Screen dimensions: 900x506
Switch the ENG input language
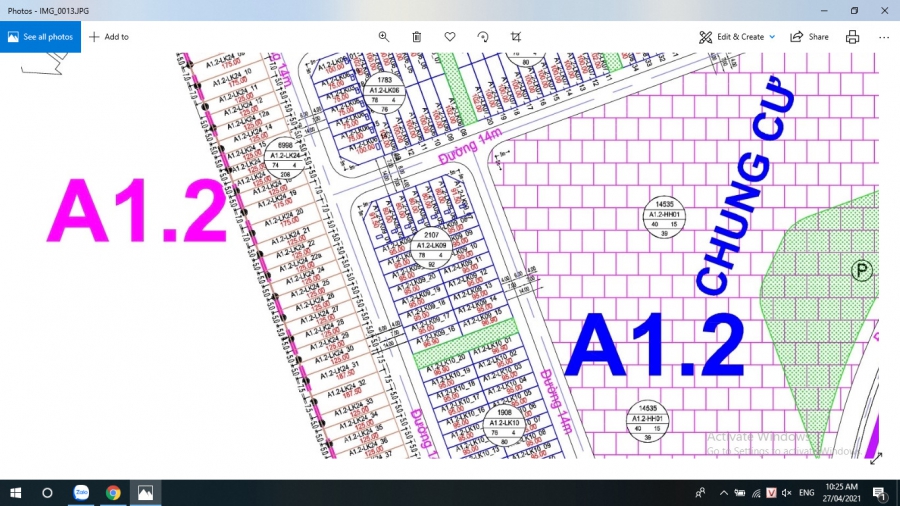pos(807,493)
